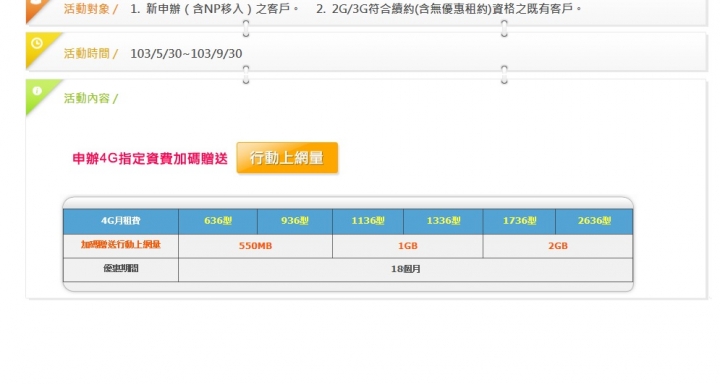Select the 活動內容 section label

pos(91,98)
